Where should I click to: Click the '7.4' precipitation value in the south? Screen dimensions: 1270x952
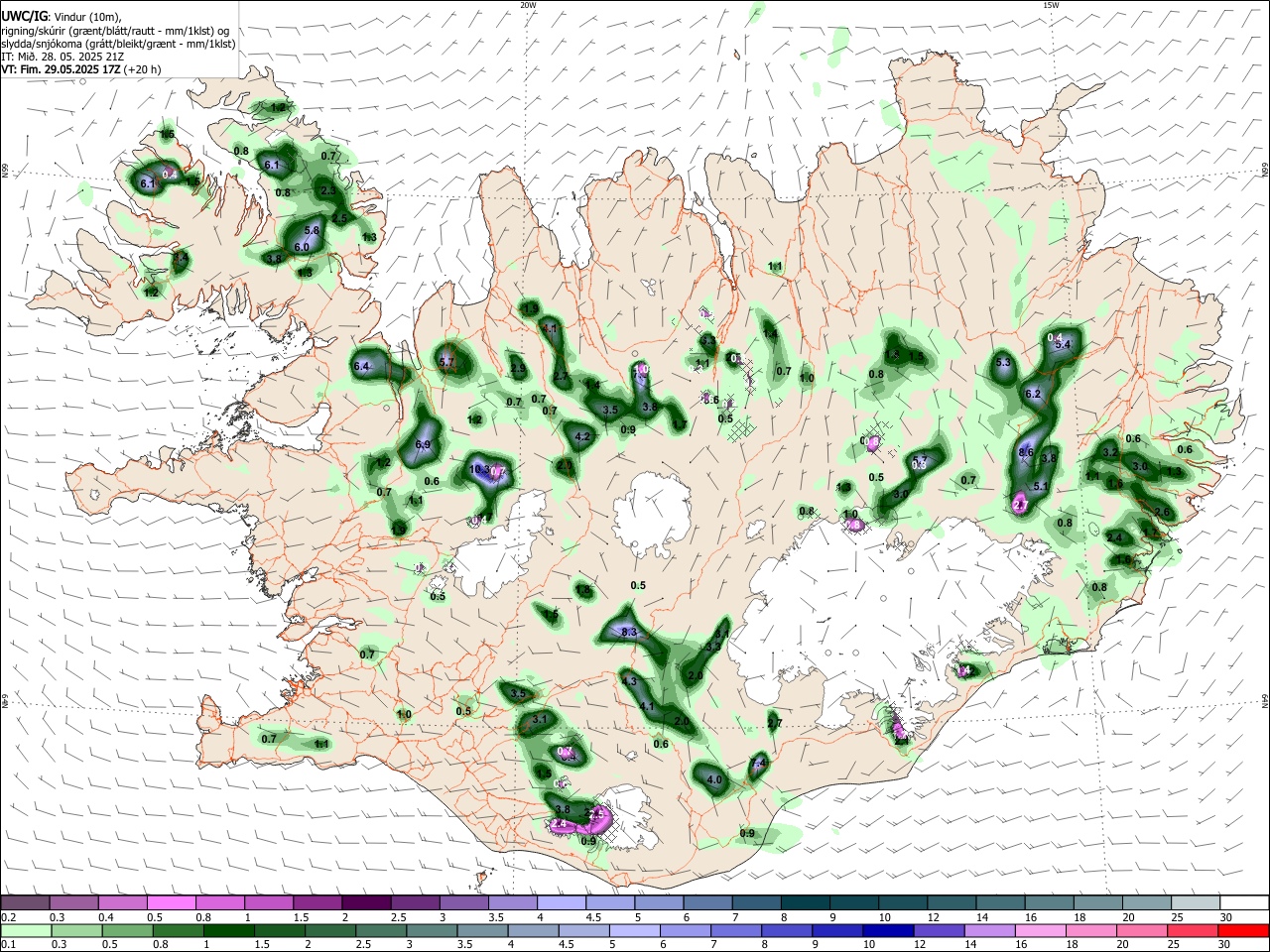[759, 764]
